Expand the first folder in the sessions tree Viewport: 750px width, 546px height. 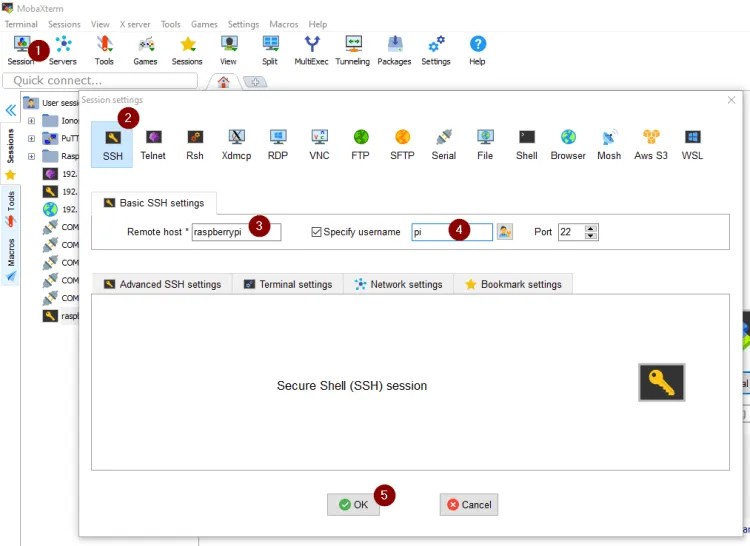point(31,121)
